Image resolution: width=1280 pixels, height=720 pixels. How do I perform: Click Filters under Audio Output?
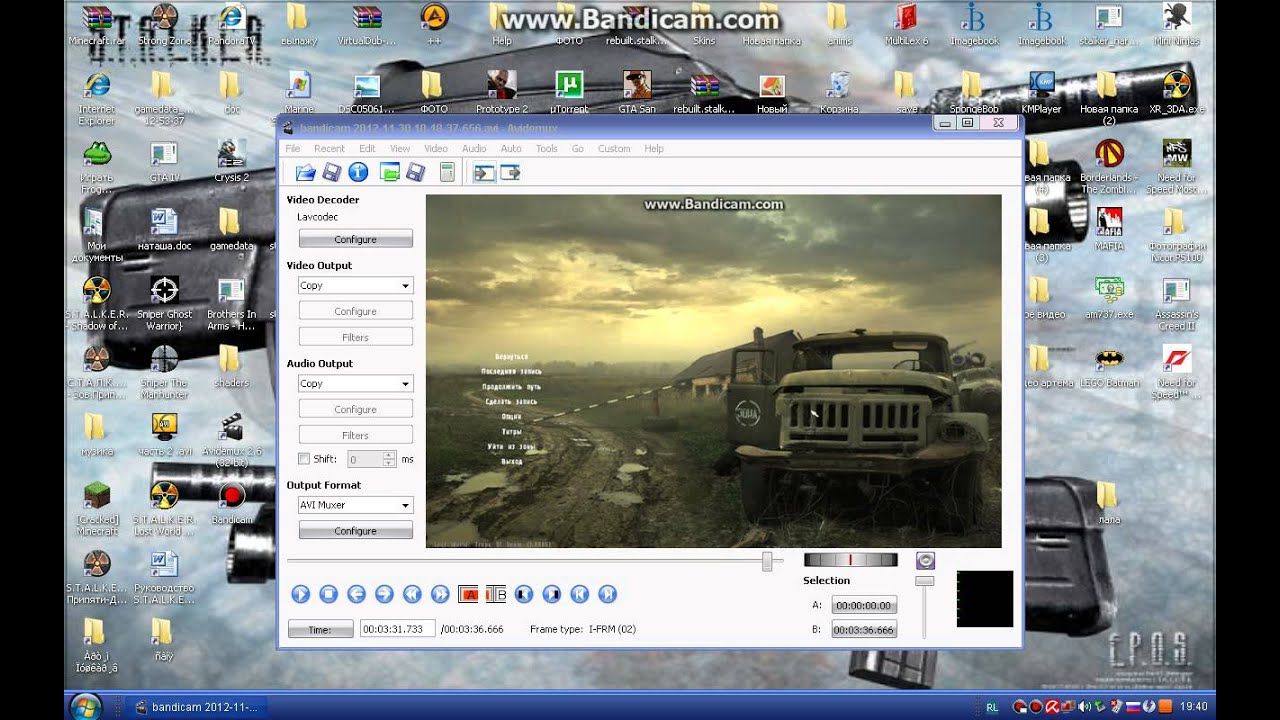[x=355, y=435]
